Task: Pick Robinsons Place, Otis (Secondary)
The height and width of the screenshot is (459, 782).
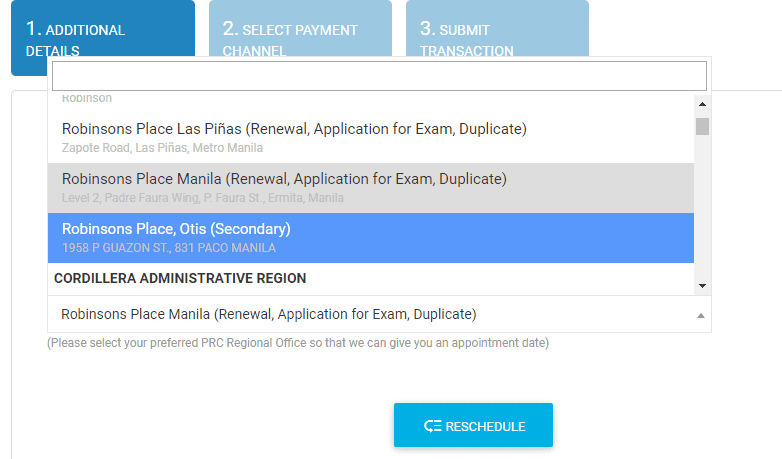Action: pos(176,229)
